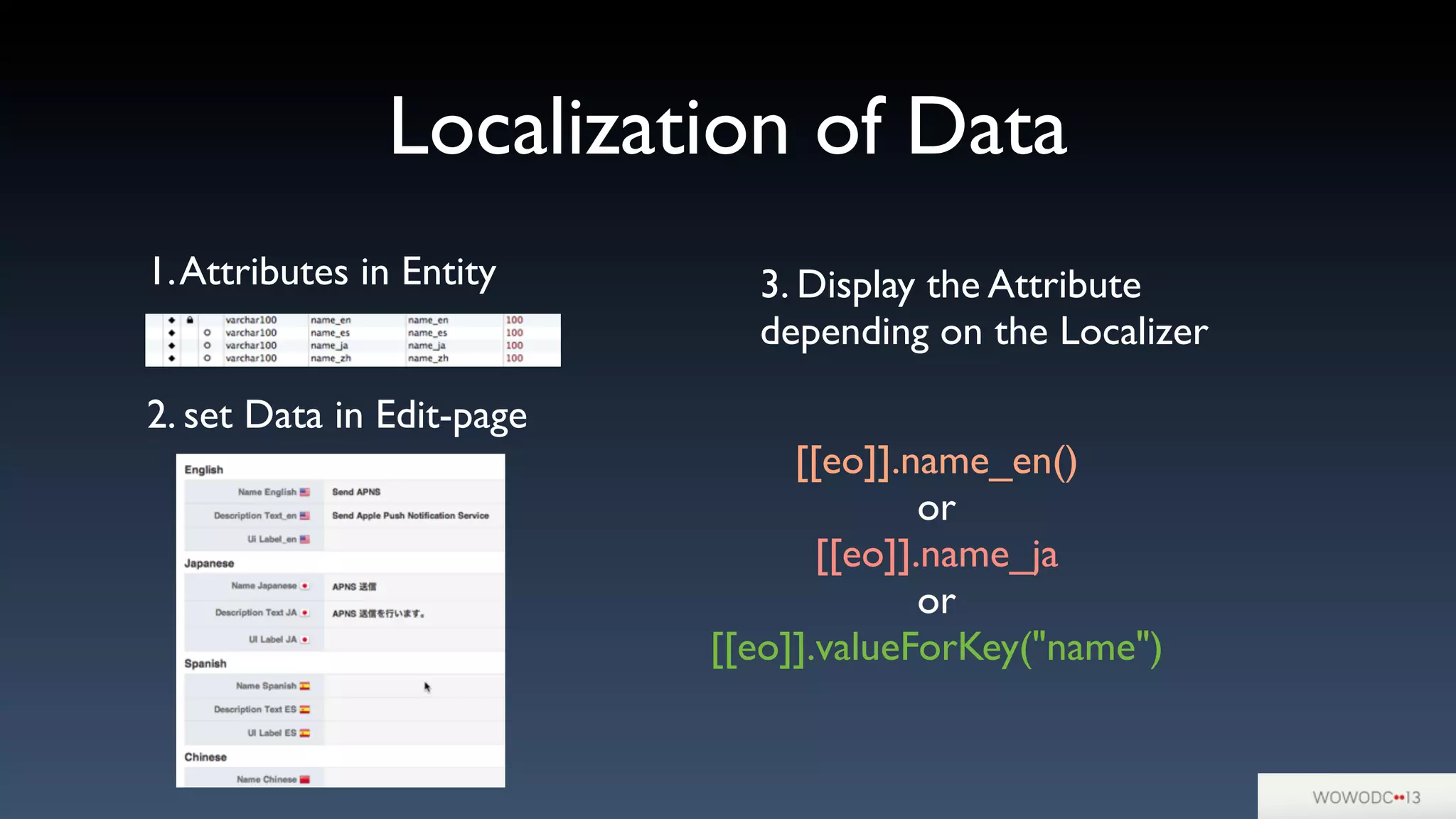Click the US flag beside Name English
The height and width of the screenshot is (819, 1456).
(304, 492)
